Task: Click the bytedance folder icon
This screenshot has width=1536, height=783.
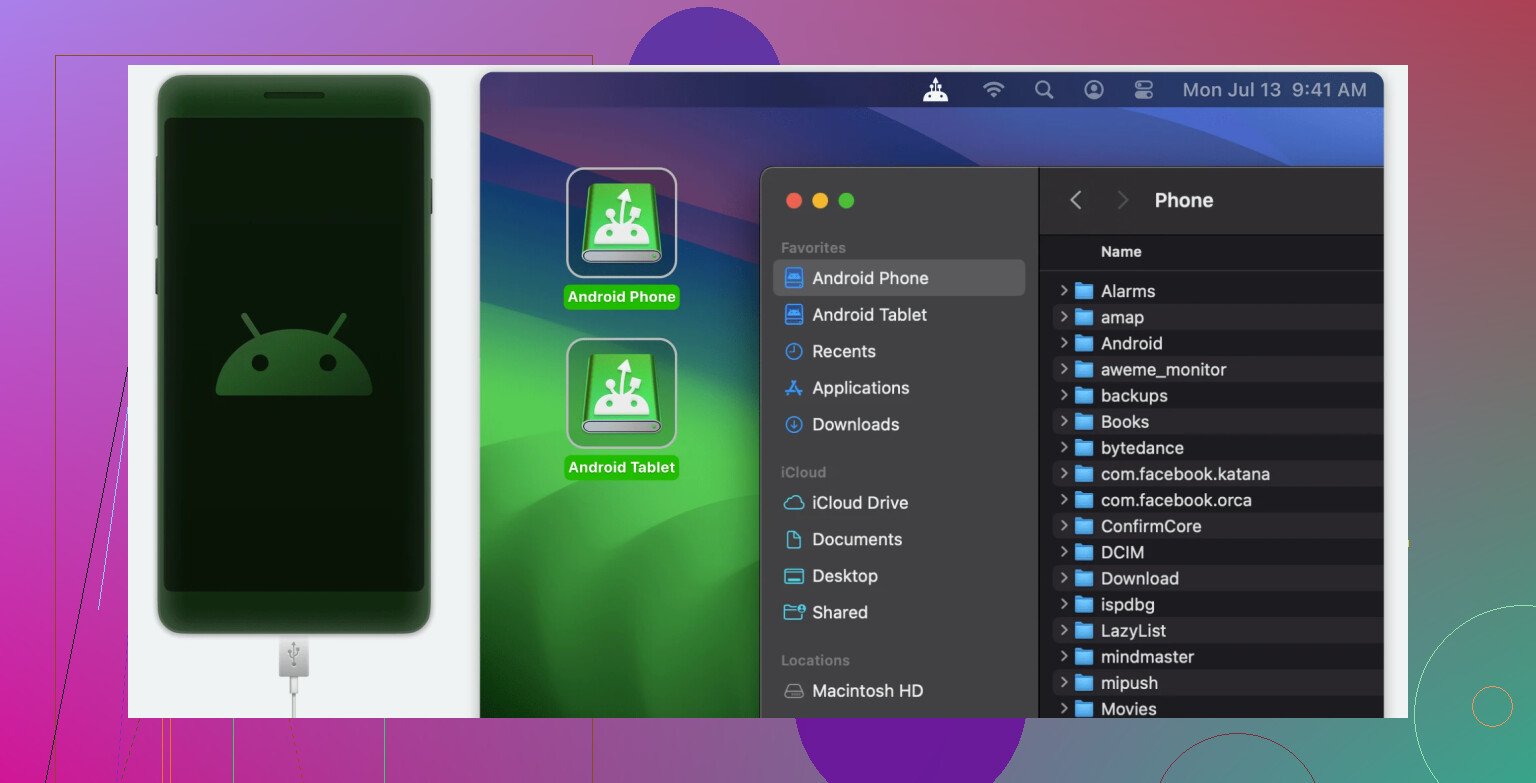Action: (x=1084, y=448)
